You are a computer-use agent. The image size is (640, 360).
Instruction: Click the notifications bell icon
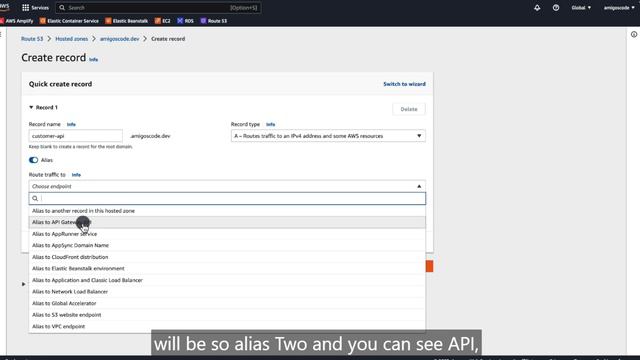[x=537, y=7]
